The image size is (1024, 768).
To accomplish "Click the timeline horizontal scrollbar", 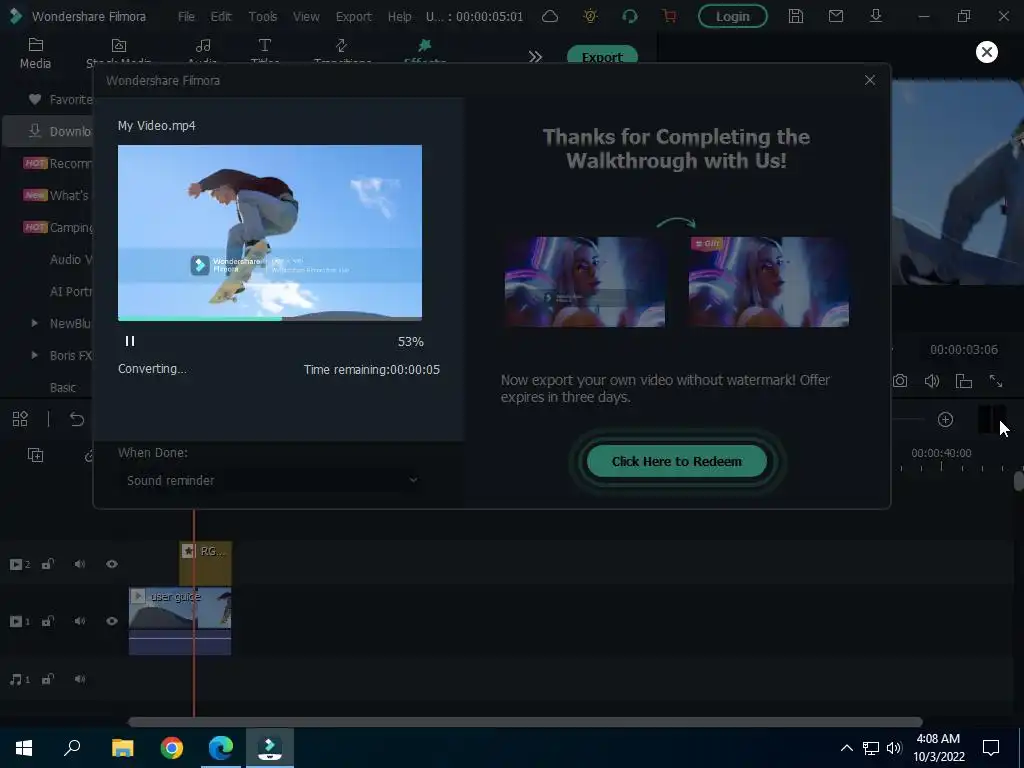I will tap(525, 722).
